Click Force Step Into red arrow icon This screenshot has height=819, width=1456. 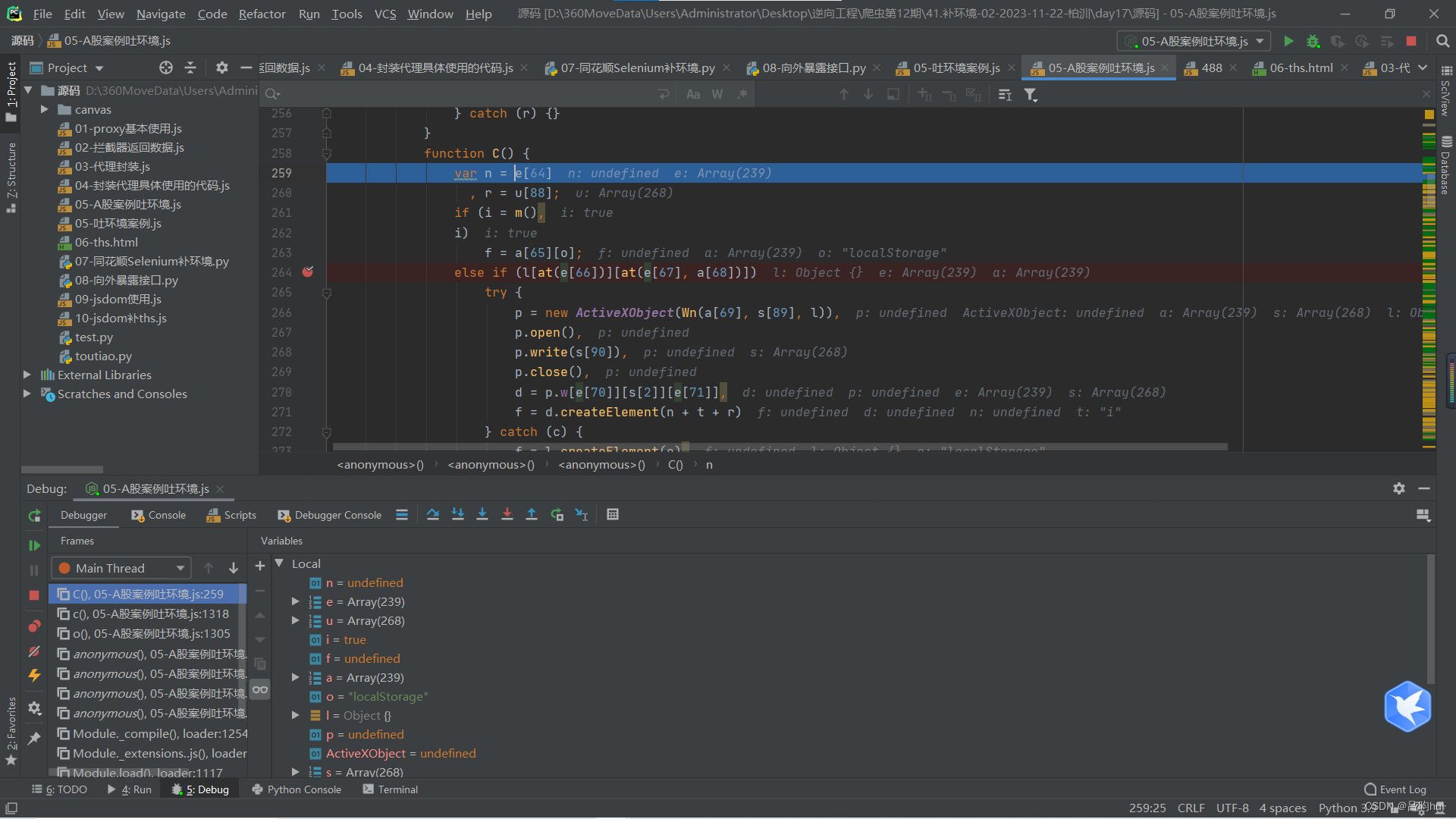[x=507, y=515]
